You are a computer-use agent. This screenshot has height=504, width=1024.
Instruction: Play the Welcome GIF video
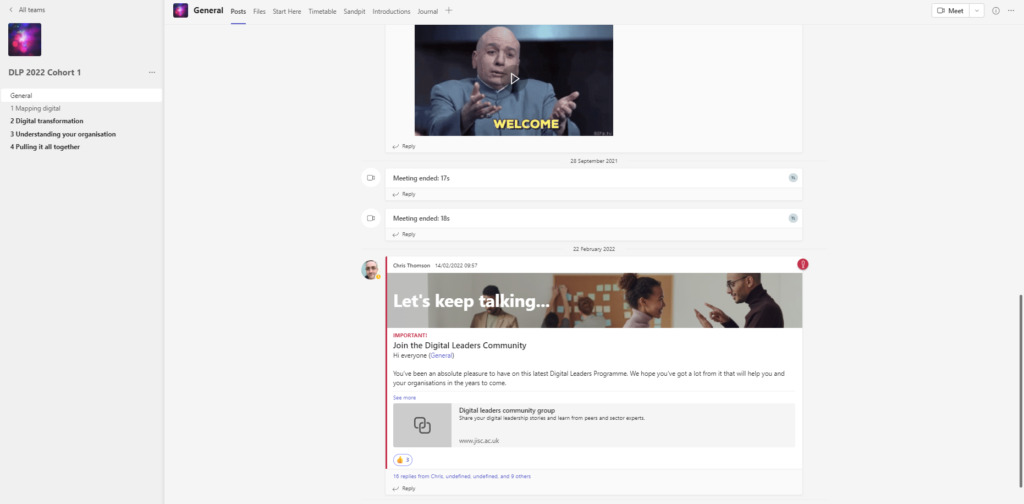coord(514,79)
